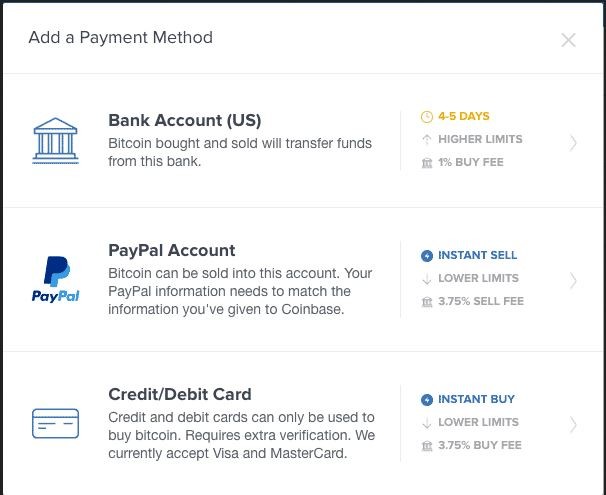This screenshot has height=495, width=606.
Task: Click the 4-5 DAYS label
Action: point(464,116)
